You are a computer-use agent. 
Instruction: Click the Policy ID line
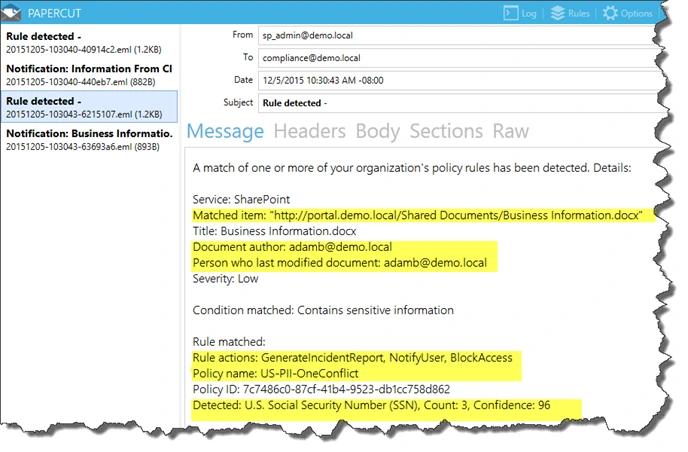coord(321,389)
